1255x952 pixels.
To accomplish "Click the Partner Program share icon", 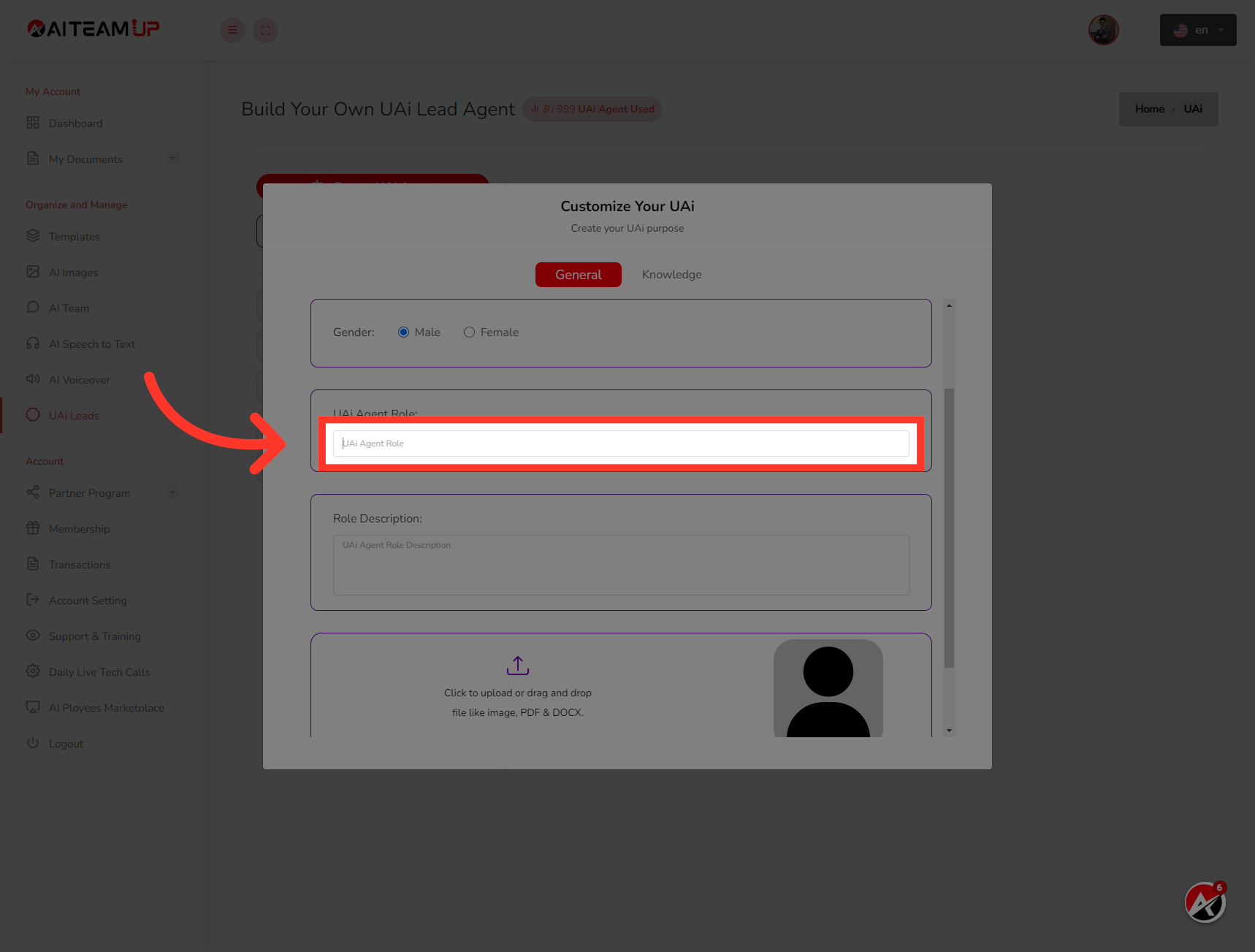I will [x=33, y=492].
